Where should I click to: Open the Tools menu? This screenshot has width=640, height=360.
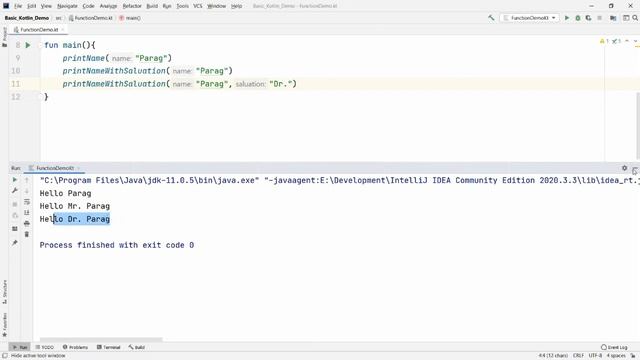click(x=182, y=6)
